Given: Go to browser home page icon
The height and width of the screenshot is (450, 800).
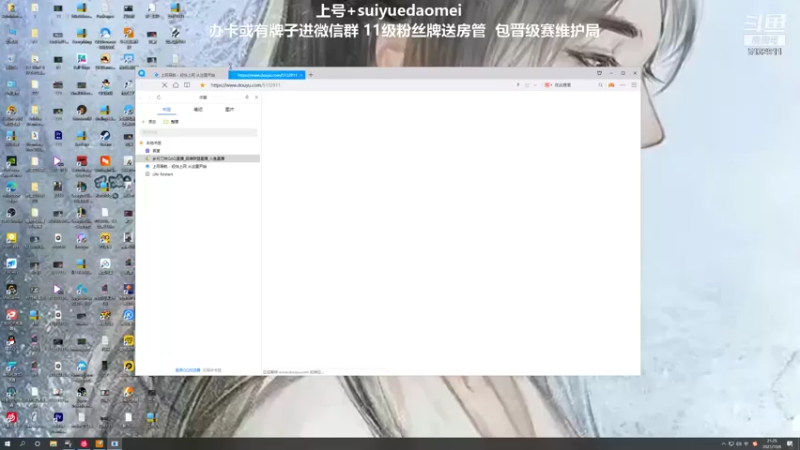Looking at the screenshot, I should (x=176, y=85).
